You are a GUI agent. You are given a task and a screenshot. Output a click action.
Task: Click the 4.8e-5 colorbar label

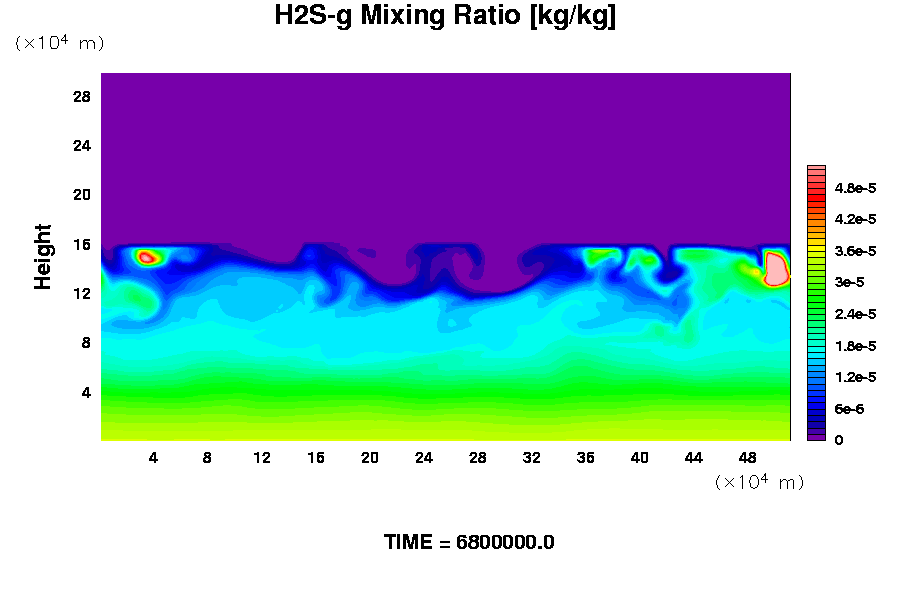tap(855, 188)
